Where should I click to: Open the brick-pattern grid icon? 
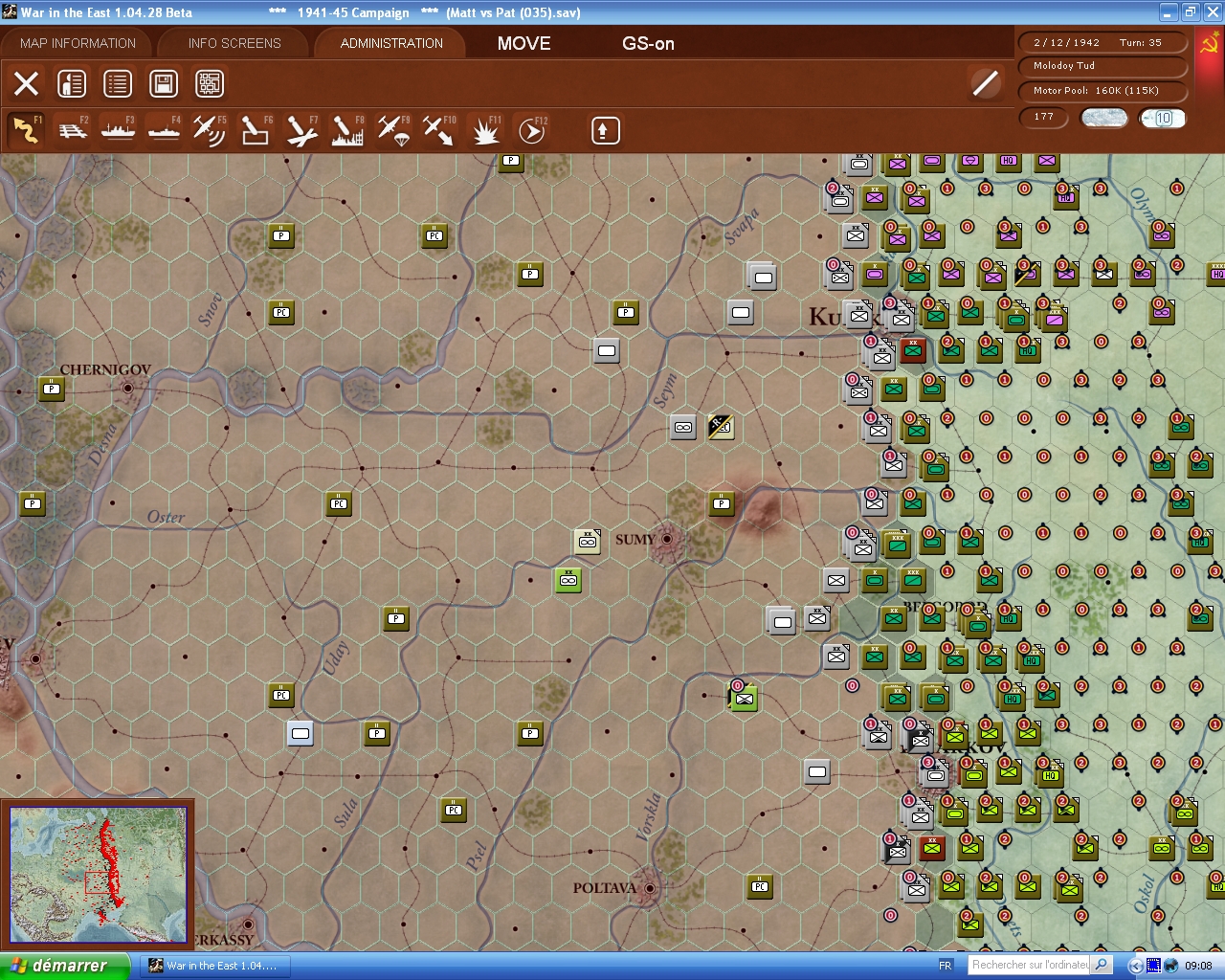[210, 83]
